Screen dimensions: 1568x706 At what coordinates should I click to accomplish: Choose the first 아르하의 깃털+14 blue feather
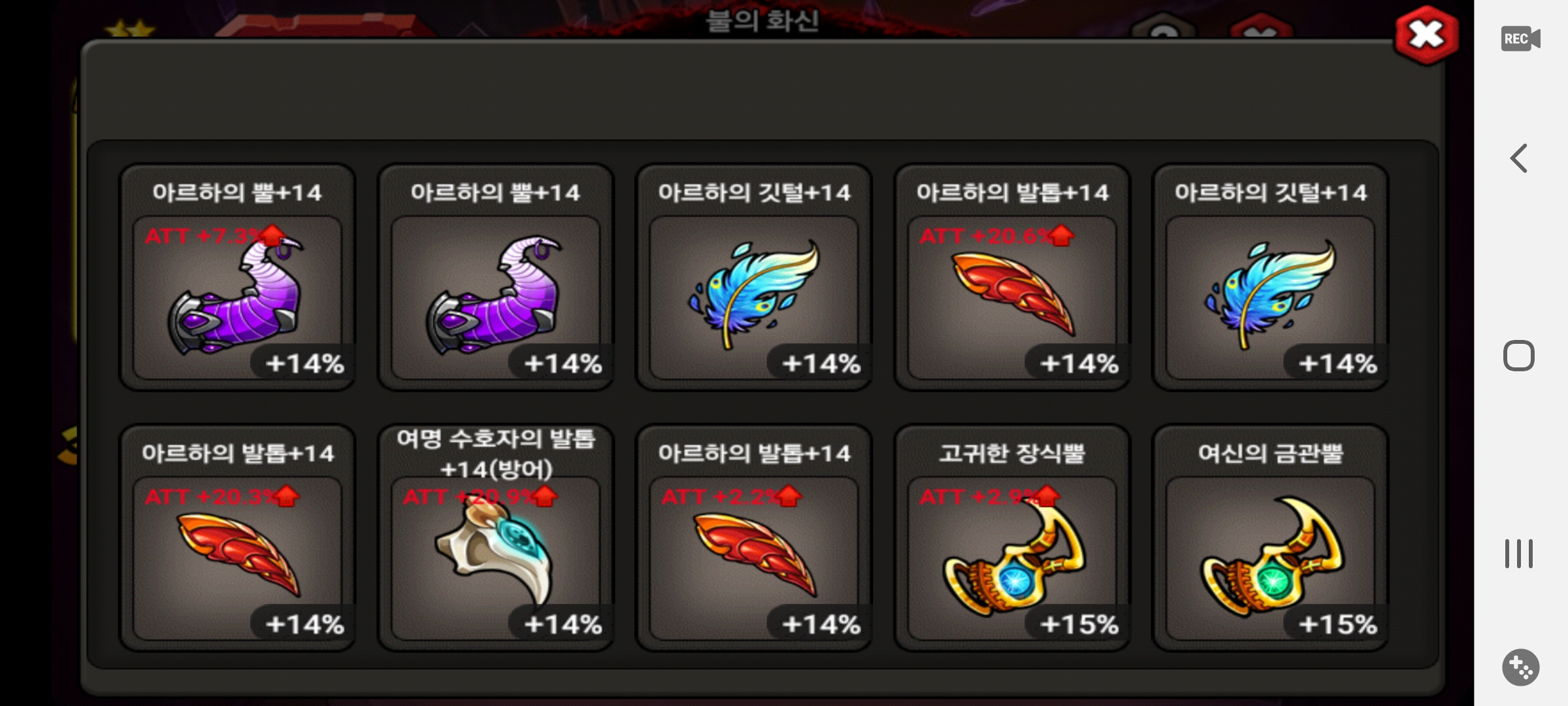tap(753, 277)
